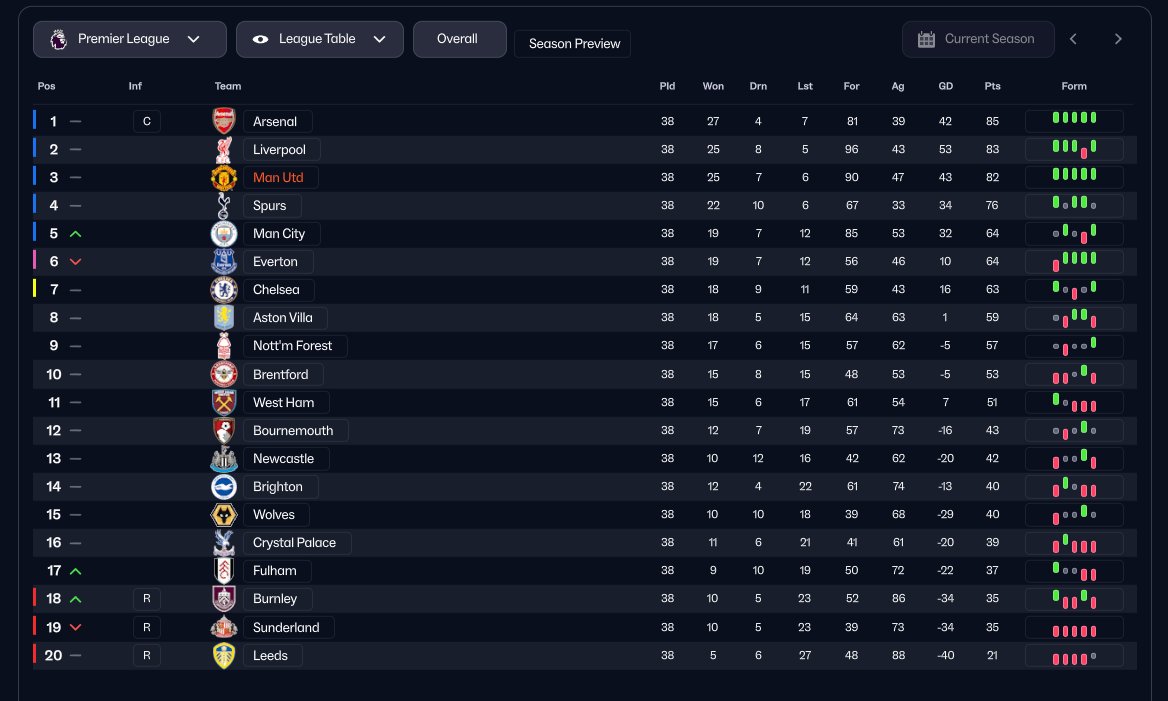Click the Liverpool club crest icon
Viewport: 1168px width, 701px height.
click(x=224, y=150)
